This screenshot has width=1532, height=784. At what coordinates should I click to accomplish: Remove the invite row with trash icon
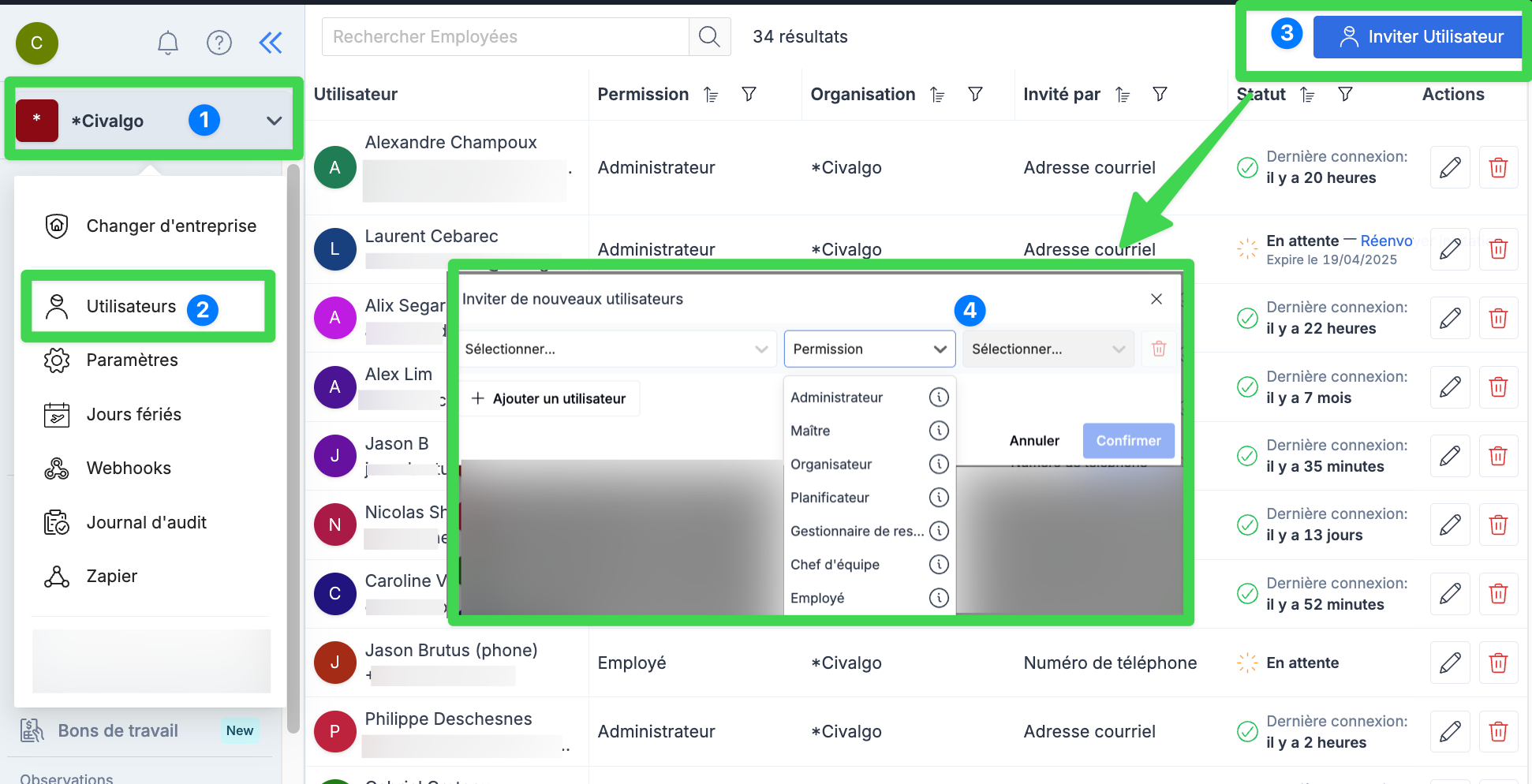pos(1158,349)
